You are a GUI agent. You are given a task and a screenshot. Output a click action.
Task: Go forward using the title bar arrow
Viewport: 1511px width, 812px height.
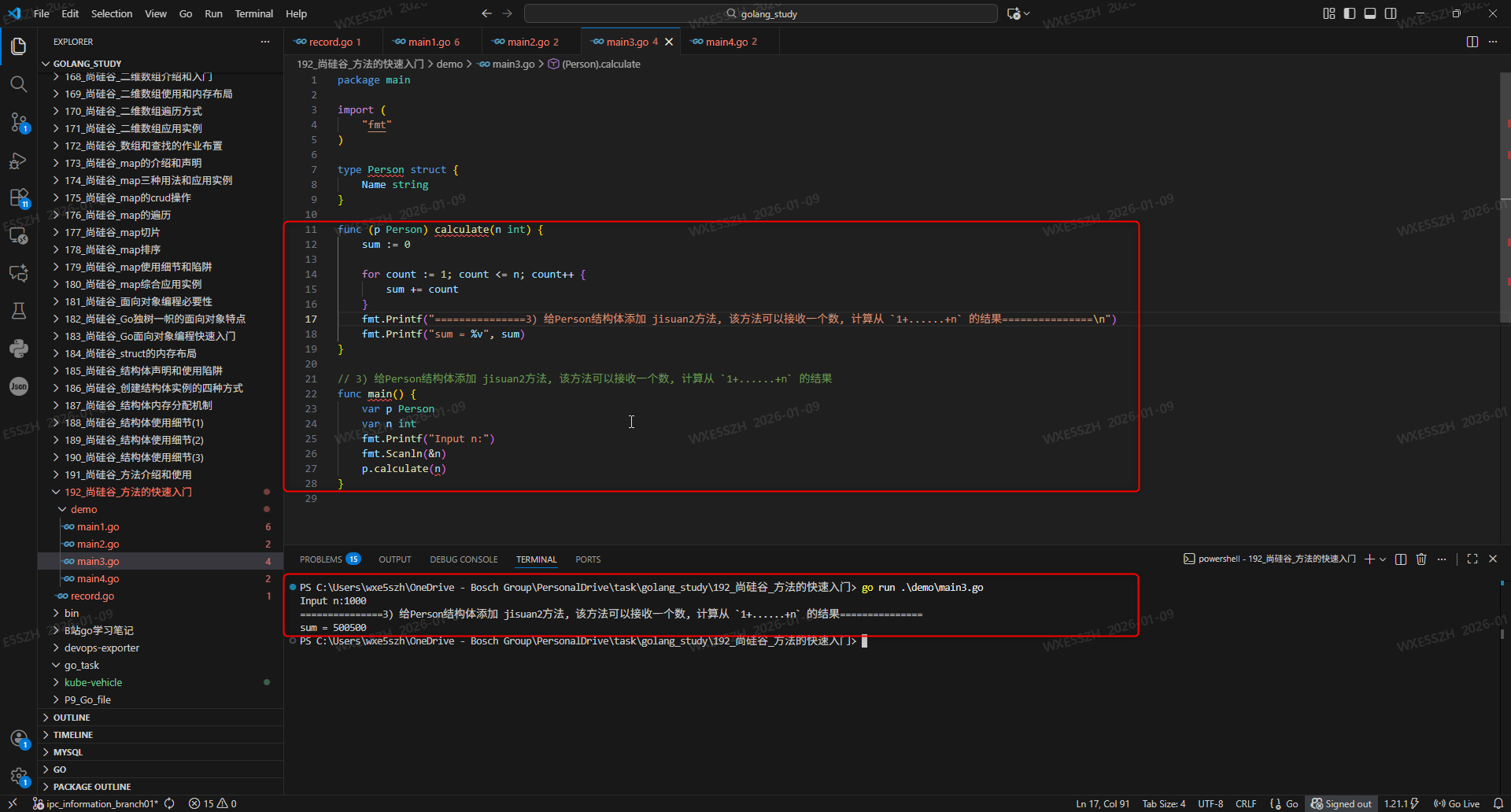(507, 13)
